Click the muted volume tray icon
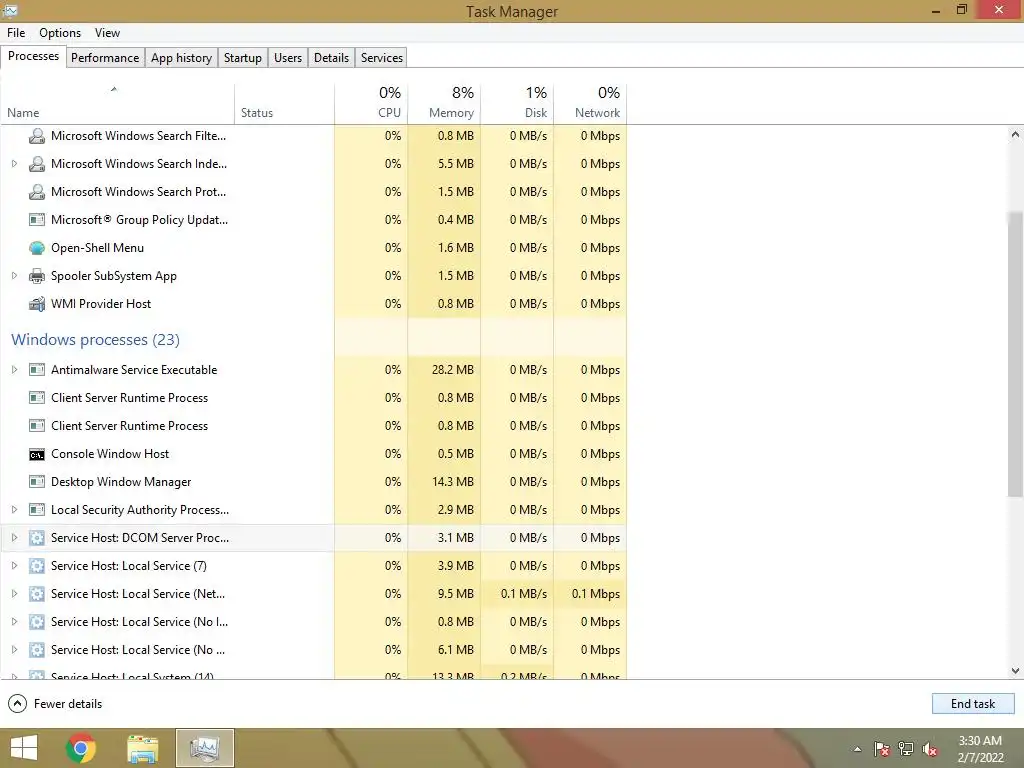The image size is (1024, 768). point(930,749)
